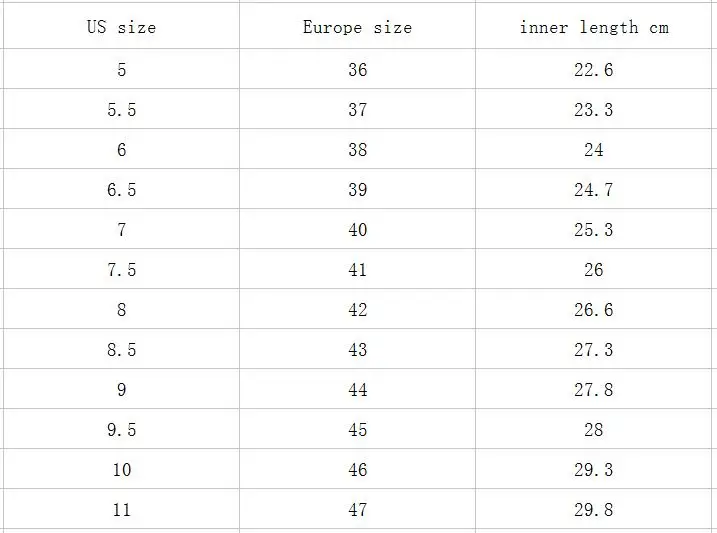Select the "Europe size" header cell
Screen dimensions: 717x533
click(x=357, y=26)
